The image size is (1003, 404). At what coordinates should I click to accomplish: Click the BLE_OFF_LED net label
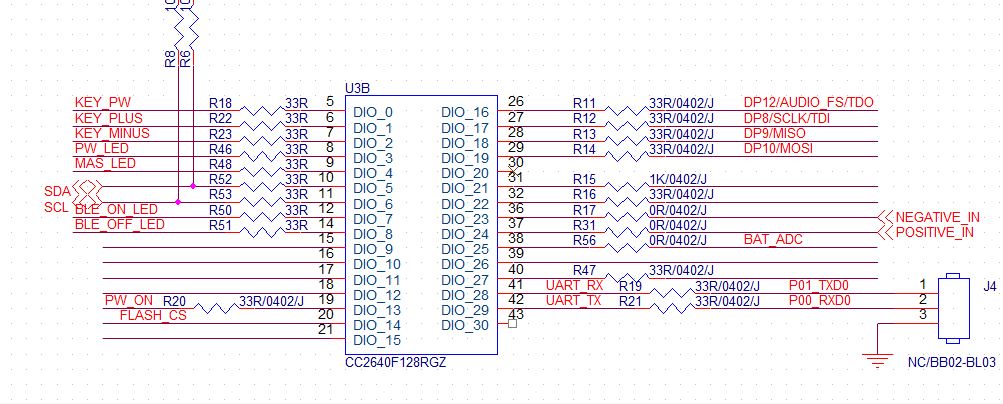click(x=120, y=224)
